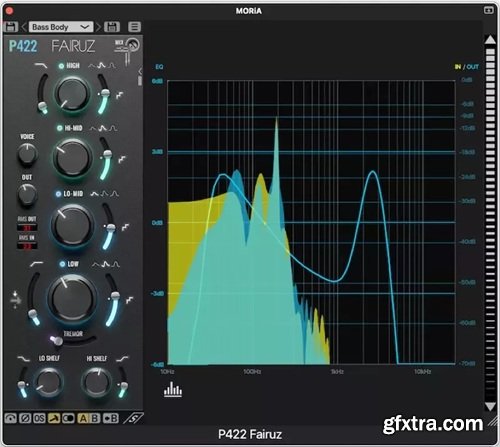Click the LOW band gain slider handle
Image resolution: width=500 pixels, height=447 pixels.
tap(115, 296)
